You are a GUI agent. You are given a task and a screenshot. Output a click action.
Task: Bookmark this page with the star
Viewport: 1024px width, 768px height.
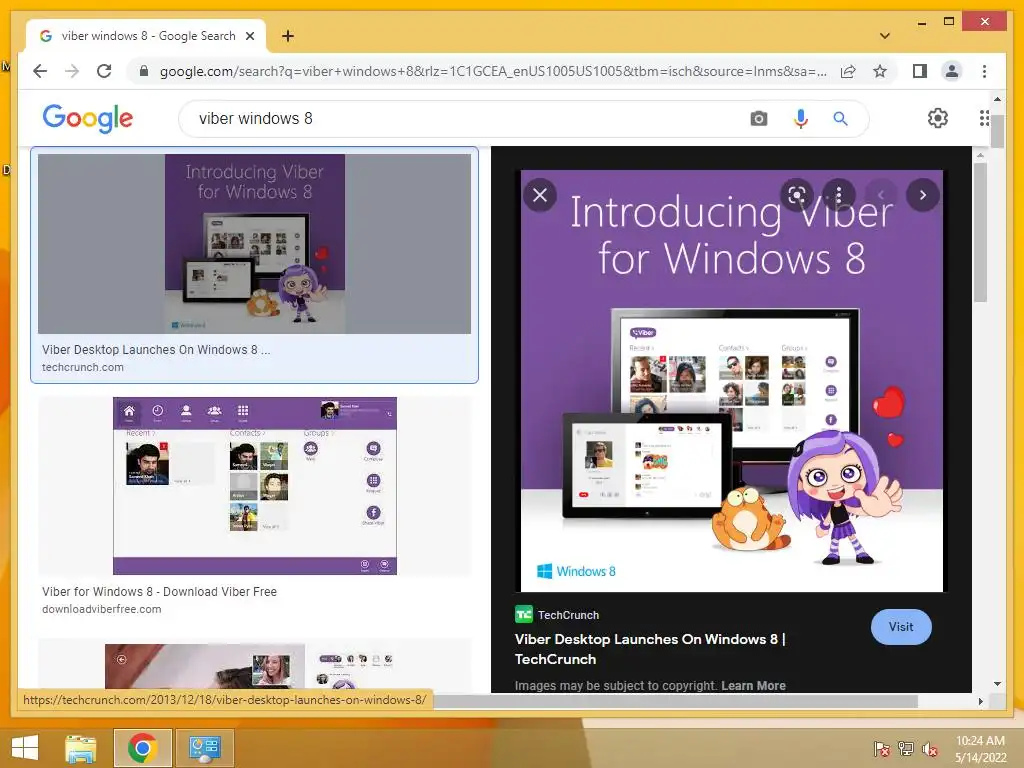point(880,71)
